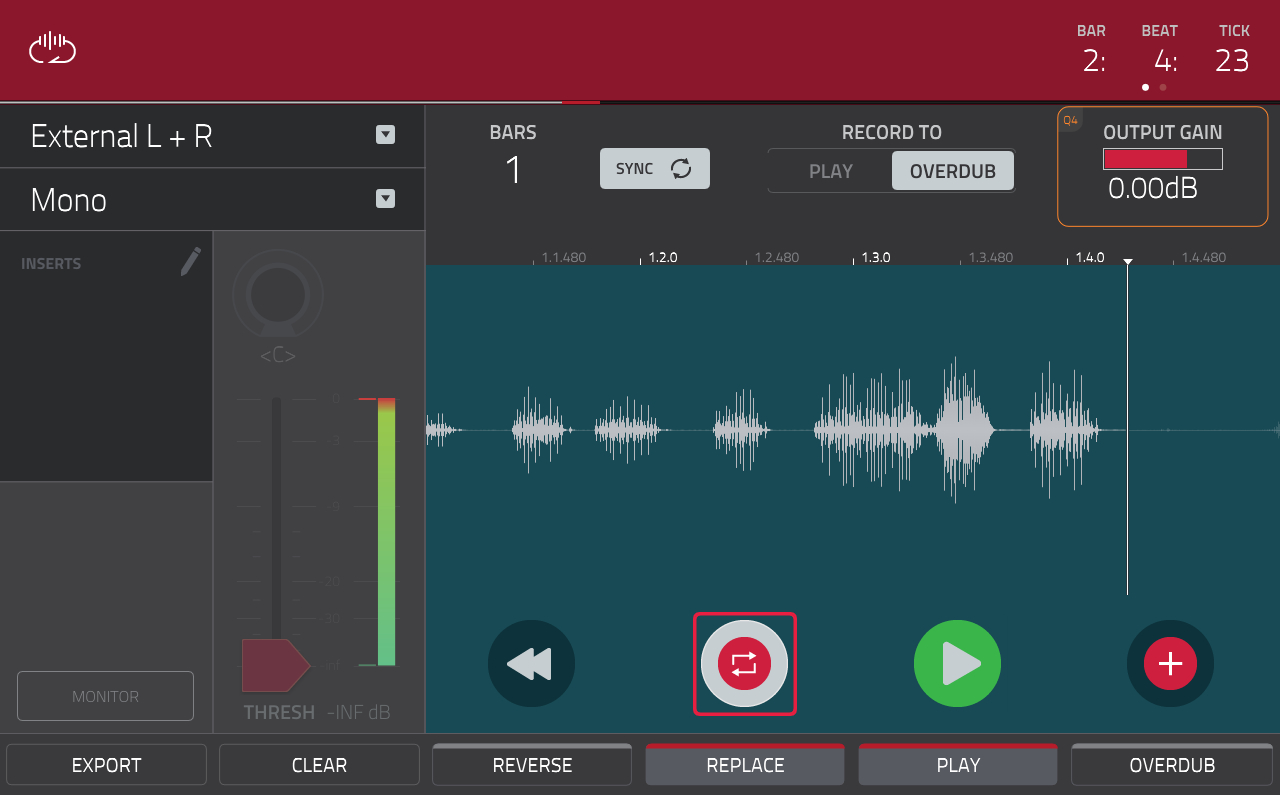Open the Mono channel configuration dropdown
1280x795 pixels.
point(385,199)
